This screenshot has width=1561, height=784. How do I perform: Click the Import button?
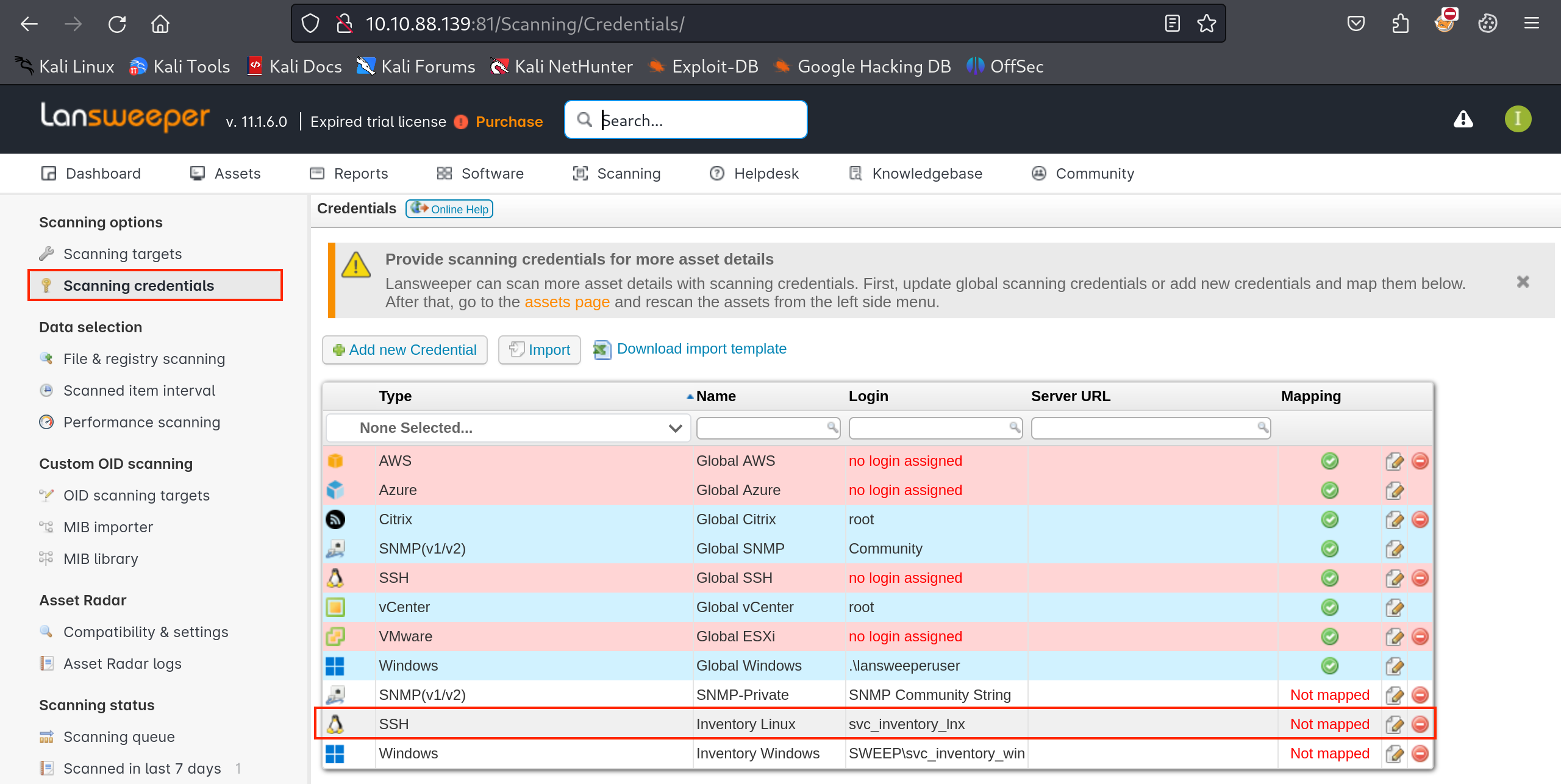(540, 350)
